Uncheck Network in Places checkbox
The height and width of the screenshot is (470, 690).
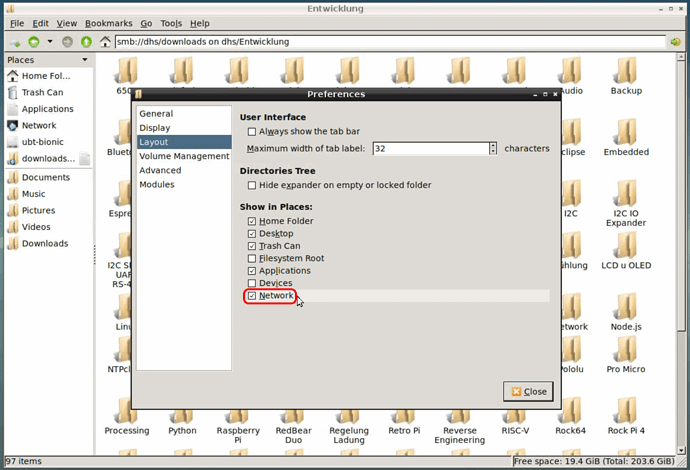pos(252,296)
